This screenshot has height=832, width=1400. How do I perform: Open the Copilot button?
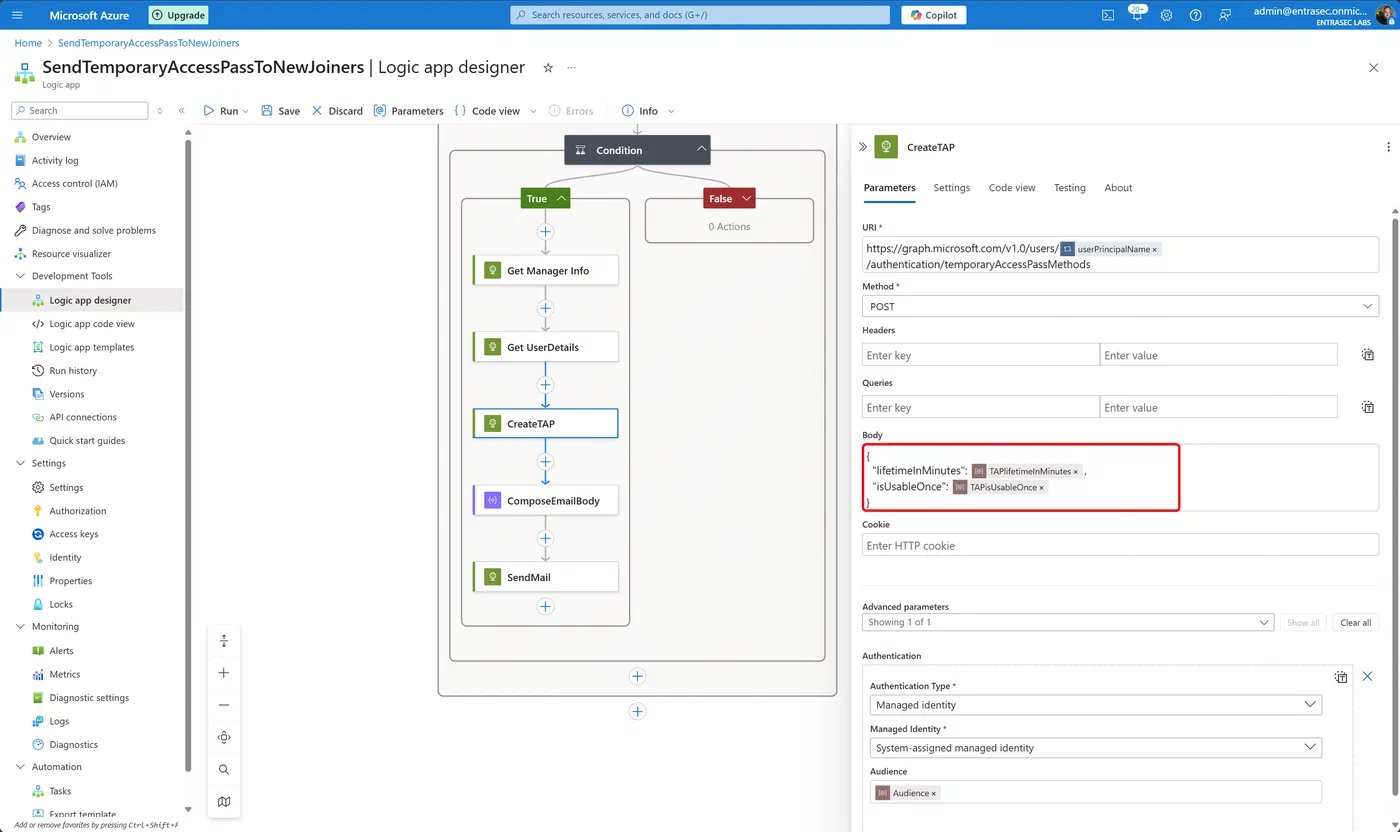tap(934, 15)
